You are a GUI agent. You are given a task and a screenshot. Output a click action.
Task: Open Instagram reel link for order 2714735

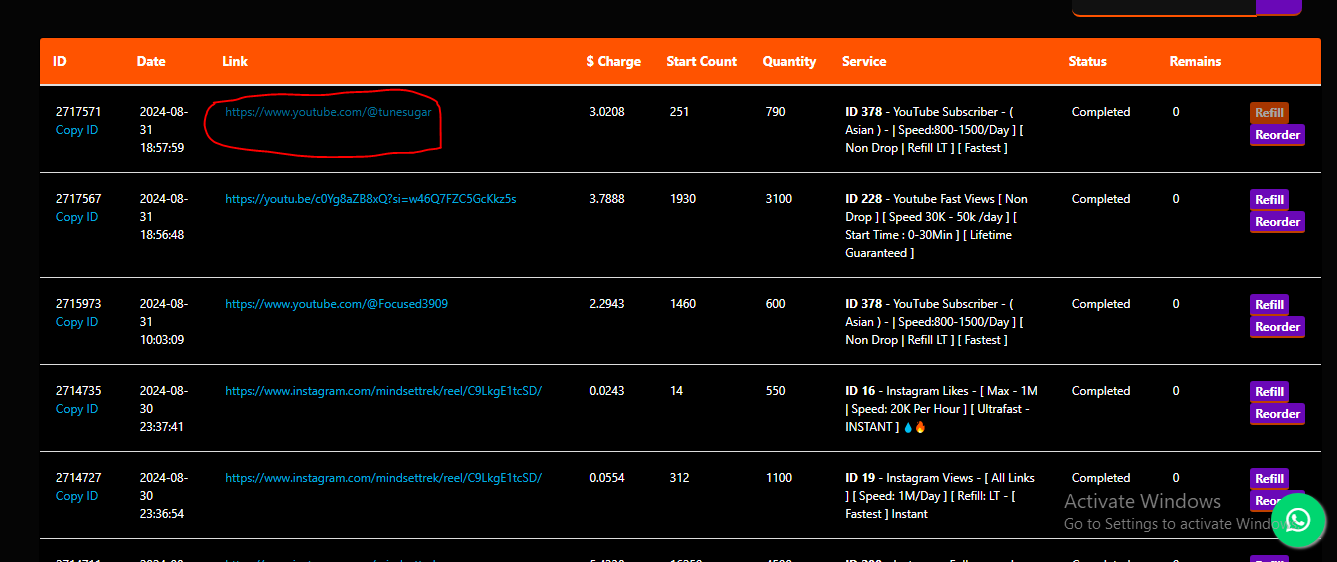click(383, 391)
